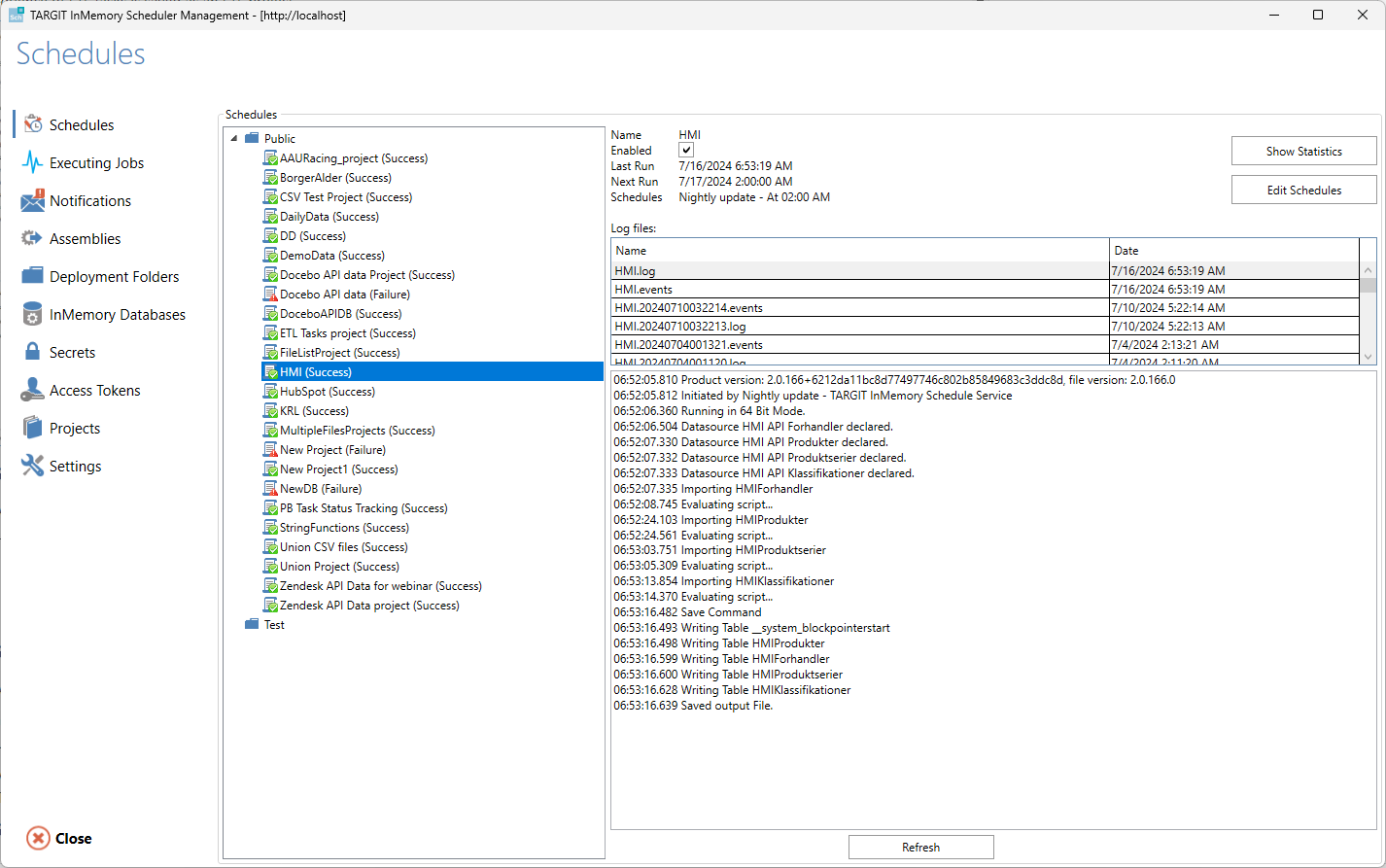The height and width of the screenshot is (868, 1386).
Task: Click Docebo API data (Failure) status icon
Action: [x=271, y=295]
